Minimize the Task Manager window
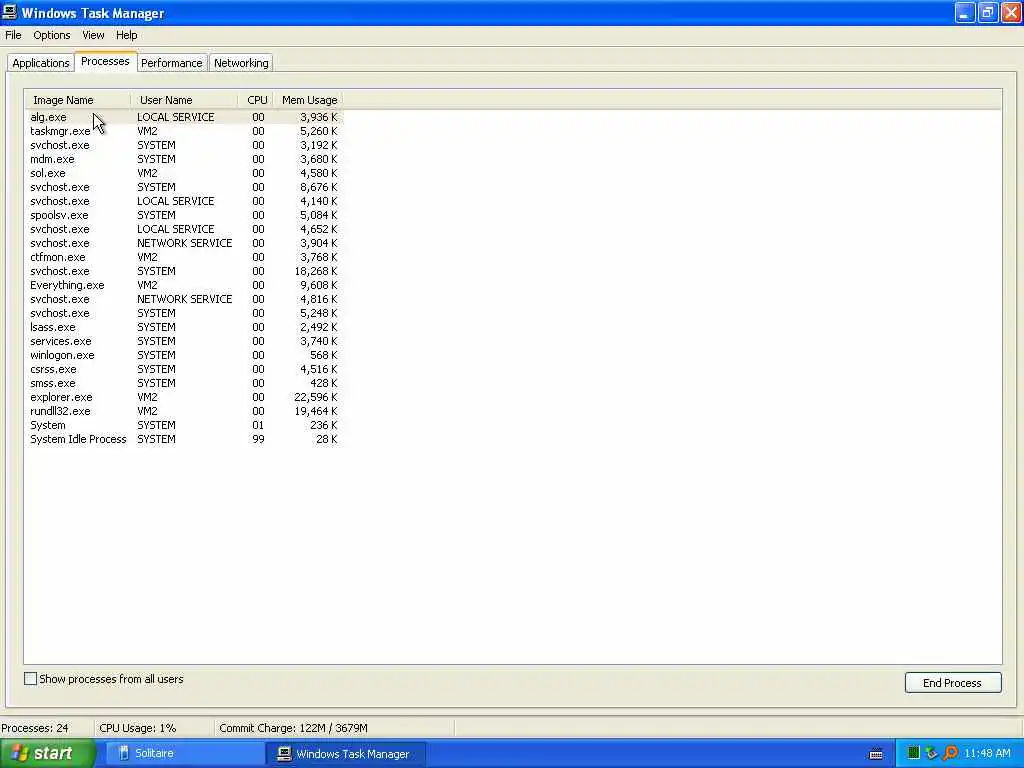This screenshot has width=1024, height=768. (965, 12)
